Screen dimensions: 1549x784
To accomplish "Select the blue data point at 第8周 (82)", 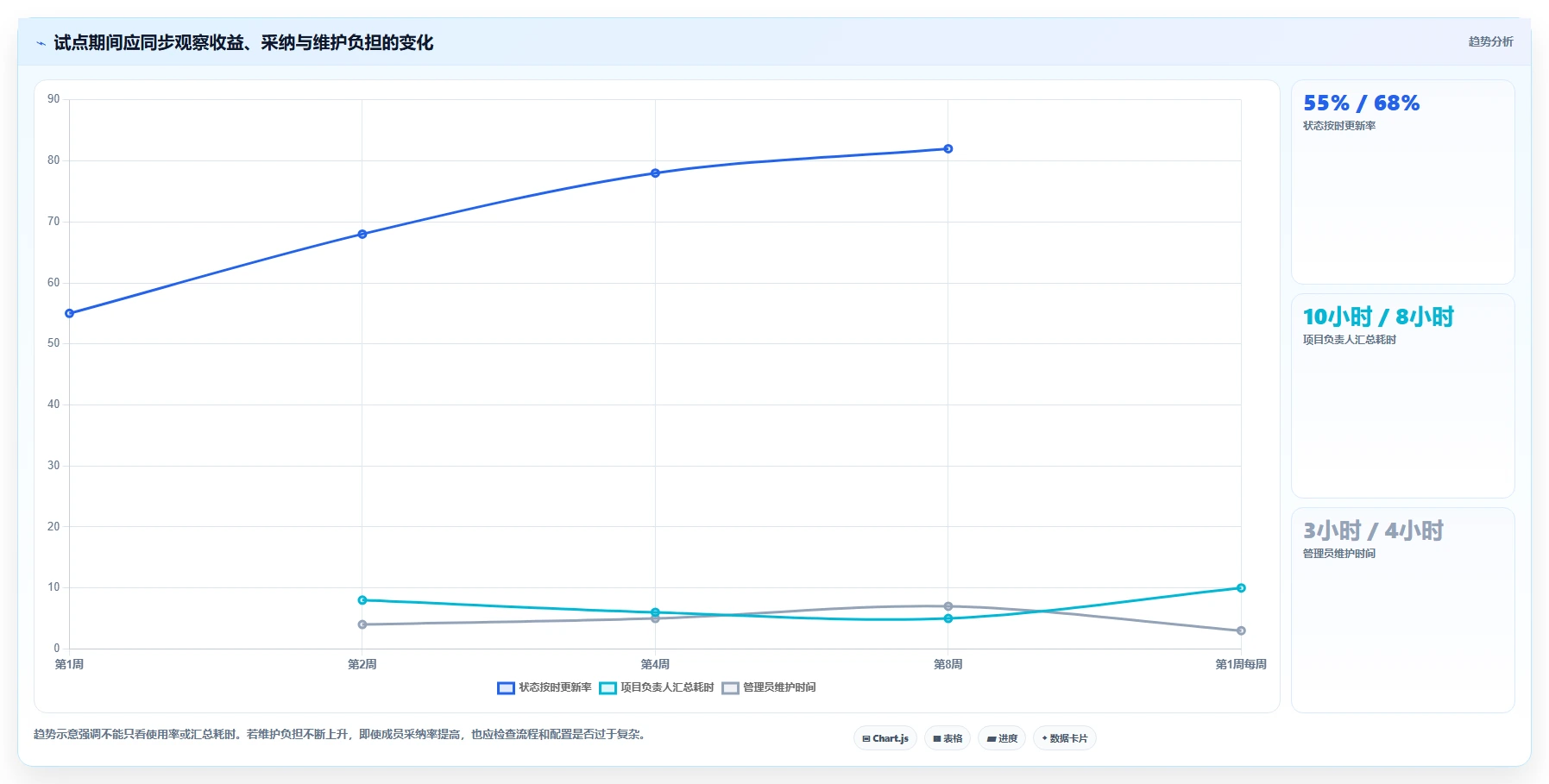I will pos(948,148).
